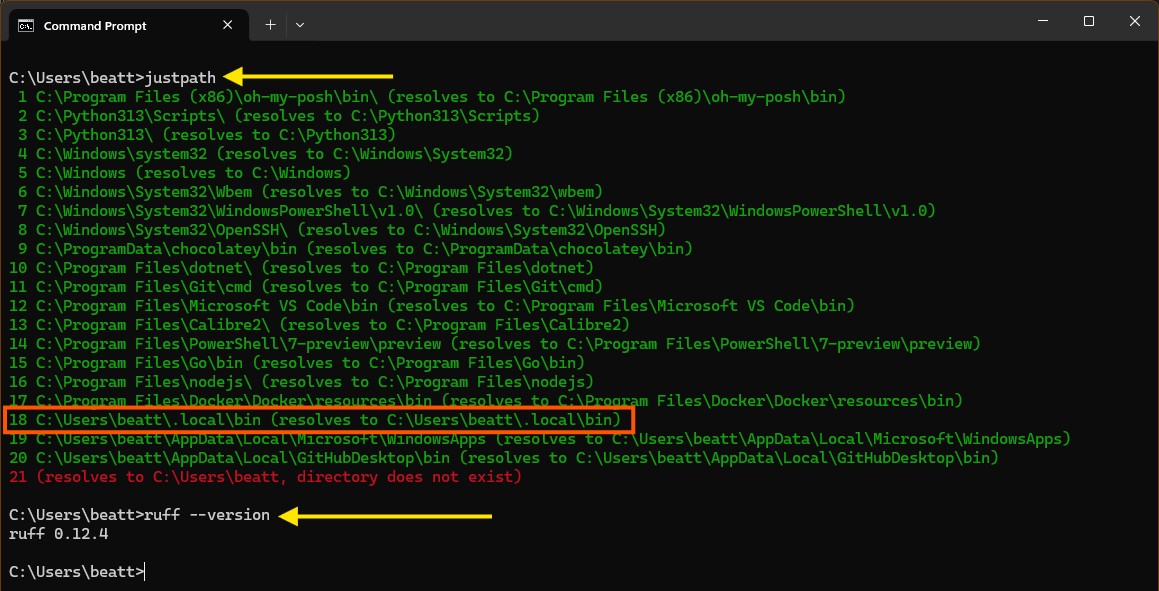Close the Command Prompt tab
The height and width of the screenshot is (591, 1159).
coord(229,25)
